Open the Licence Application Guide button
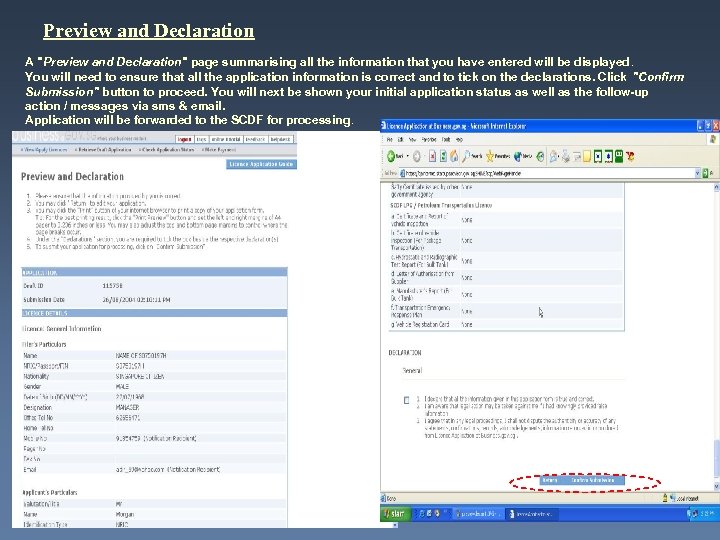The width and height of the screenshot is (720, 540). point(261,164)
